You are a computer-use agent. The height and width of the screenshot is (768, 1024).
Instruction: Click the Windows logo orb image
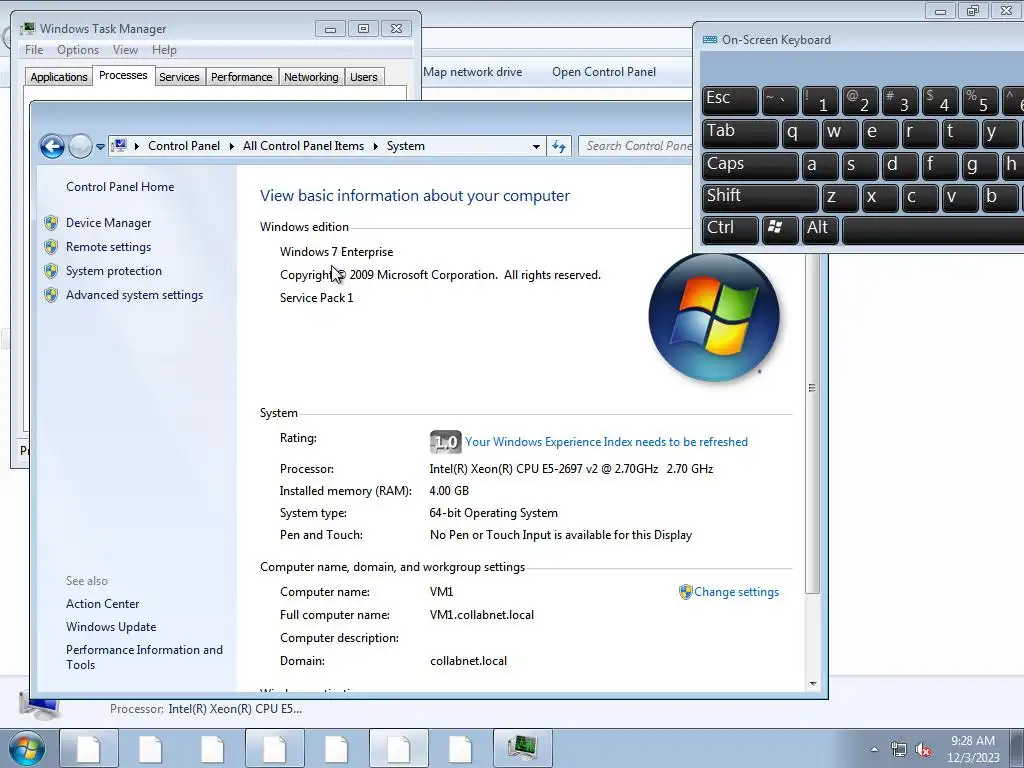[714, 317]
